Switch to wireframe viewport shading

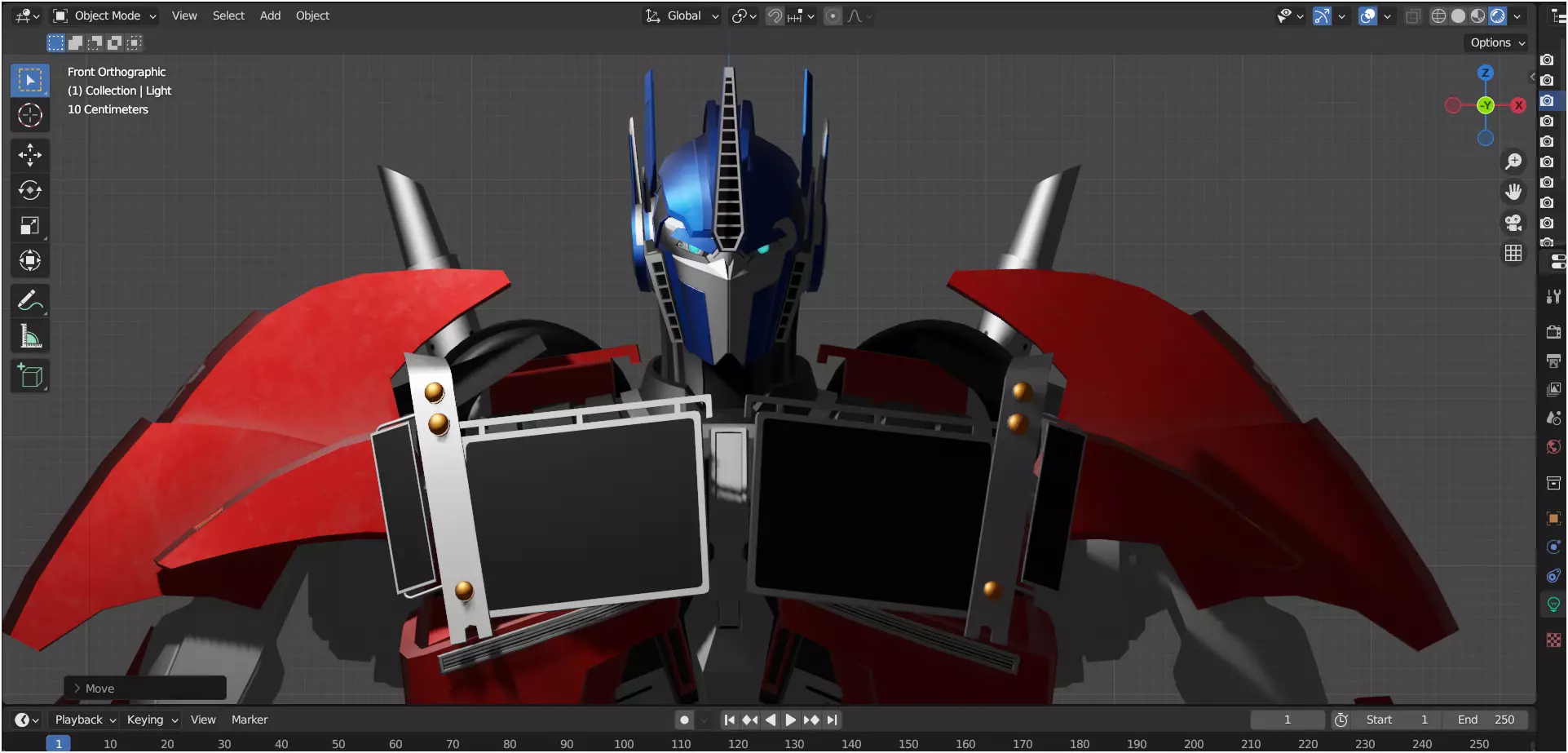1438,16
